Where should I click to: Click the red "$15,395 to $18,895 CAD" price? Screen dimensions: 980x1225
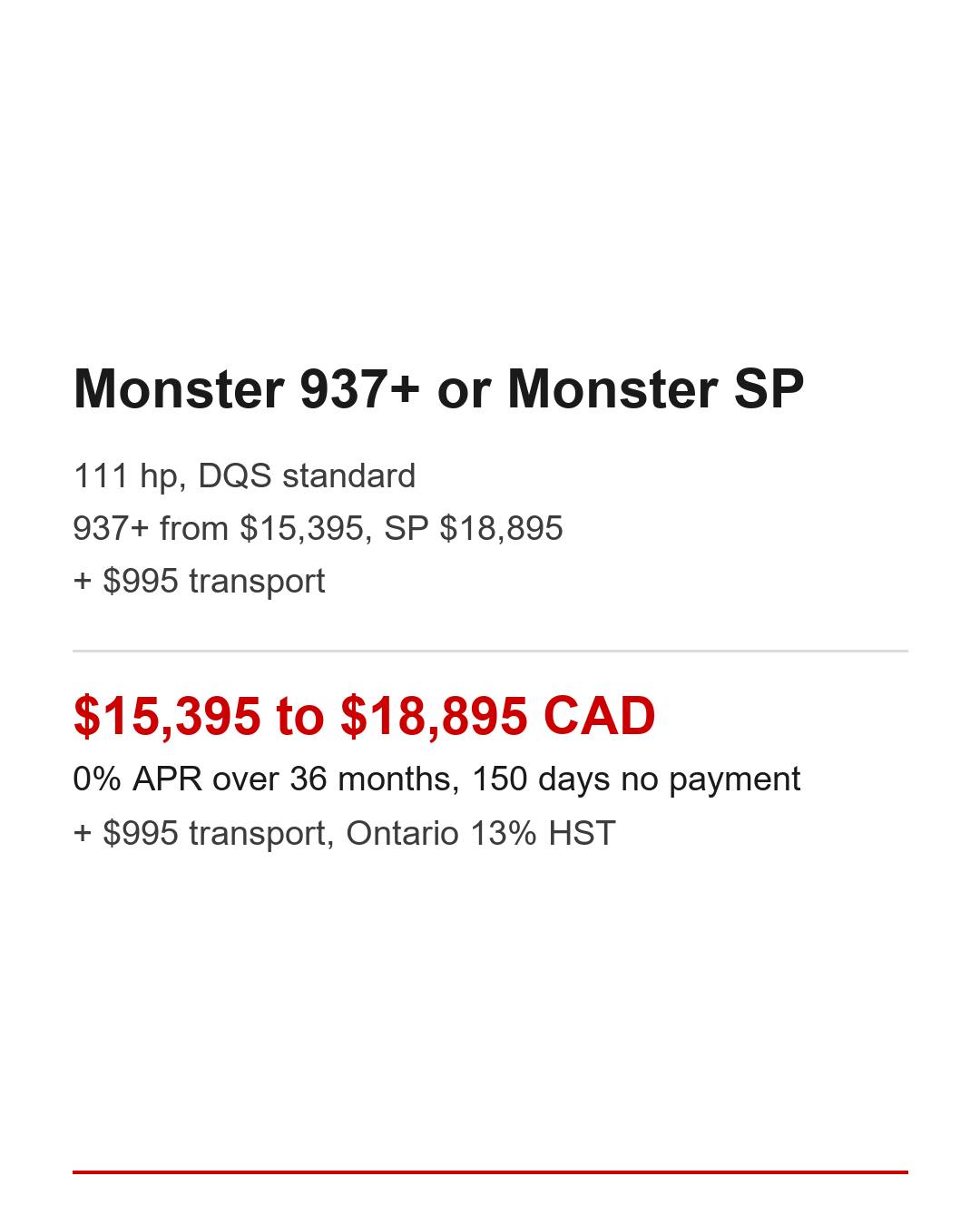point(364,716)
